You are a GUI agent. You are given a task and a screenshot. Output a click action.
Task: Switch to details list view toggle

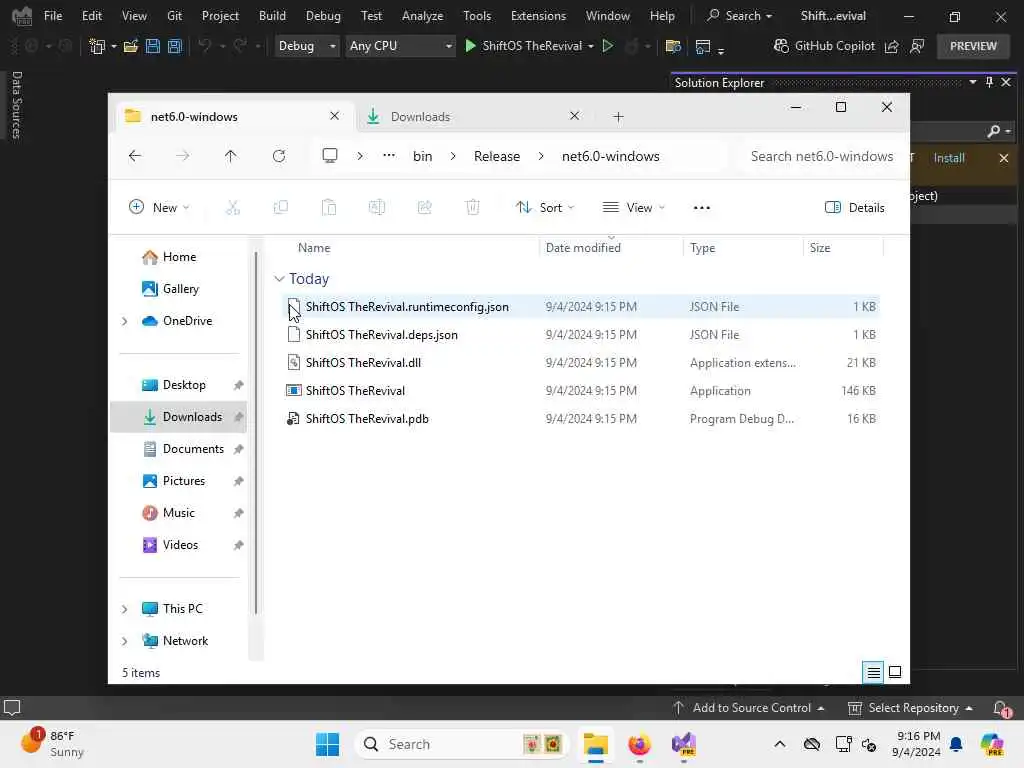point(873,672)
